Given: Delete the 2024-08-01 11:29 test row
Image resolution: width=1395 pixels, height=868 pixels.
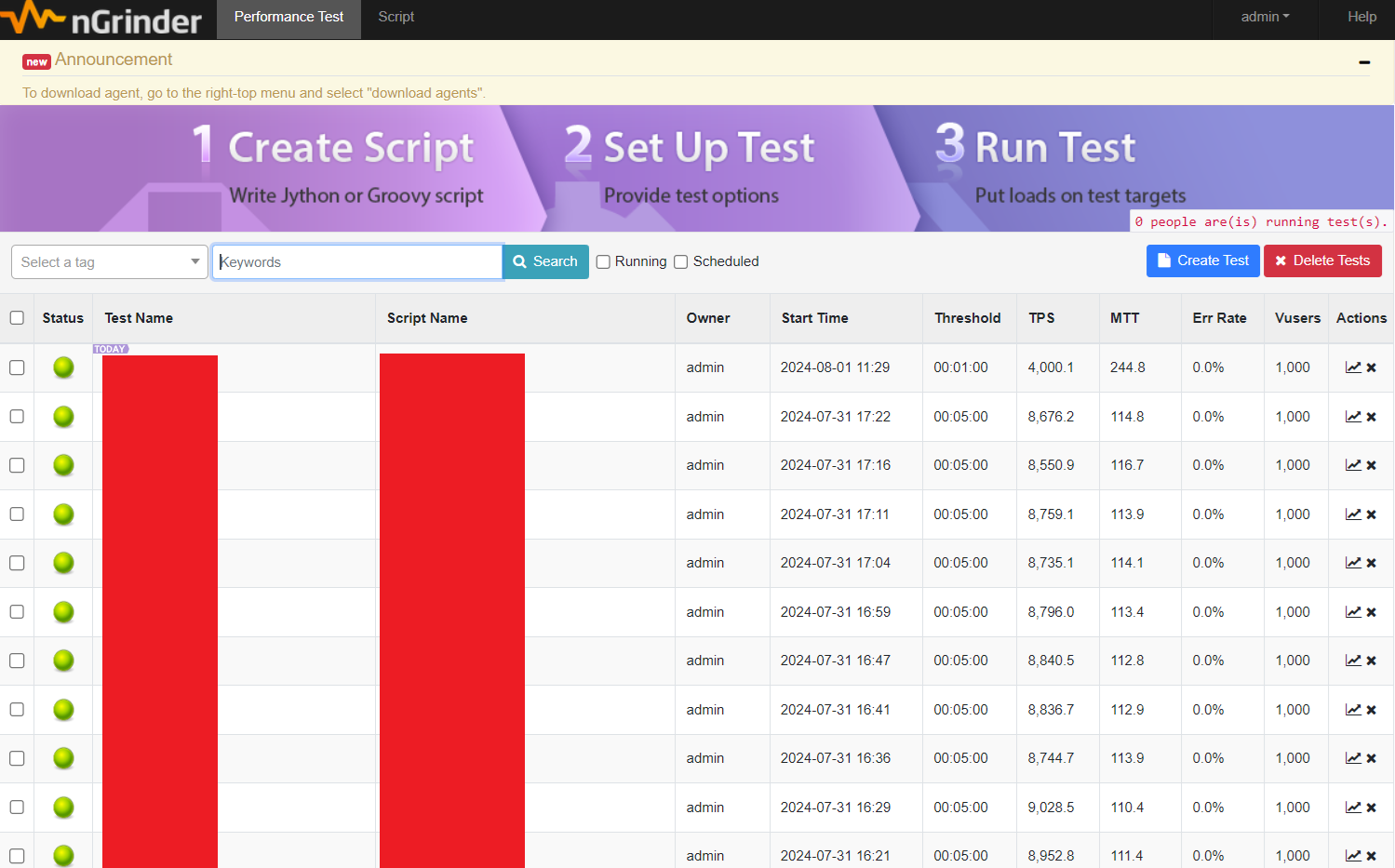Looking at the screenshot, I should pos(1372,367).
